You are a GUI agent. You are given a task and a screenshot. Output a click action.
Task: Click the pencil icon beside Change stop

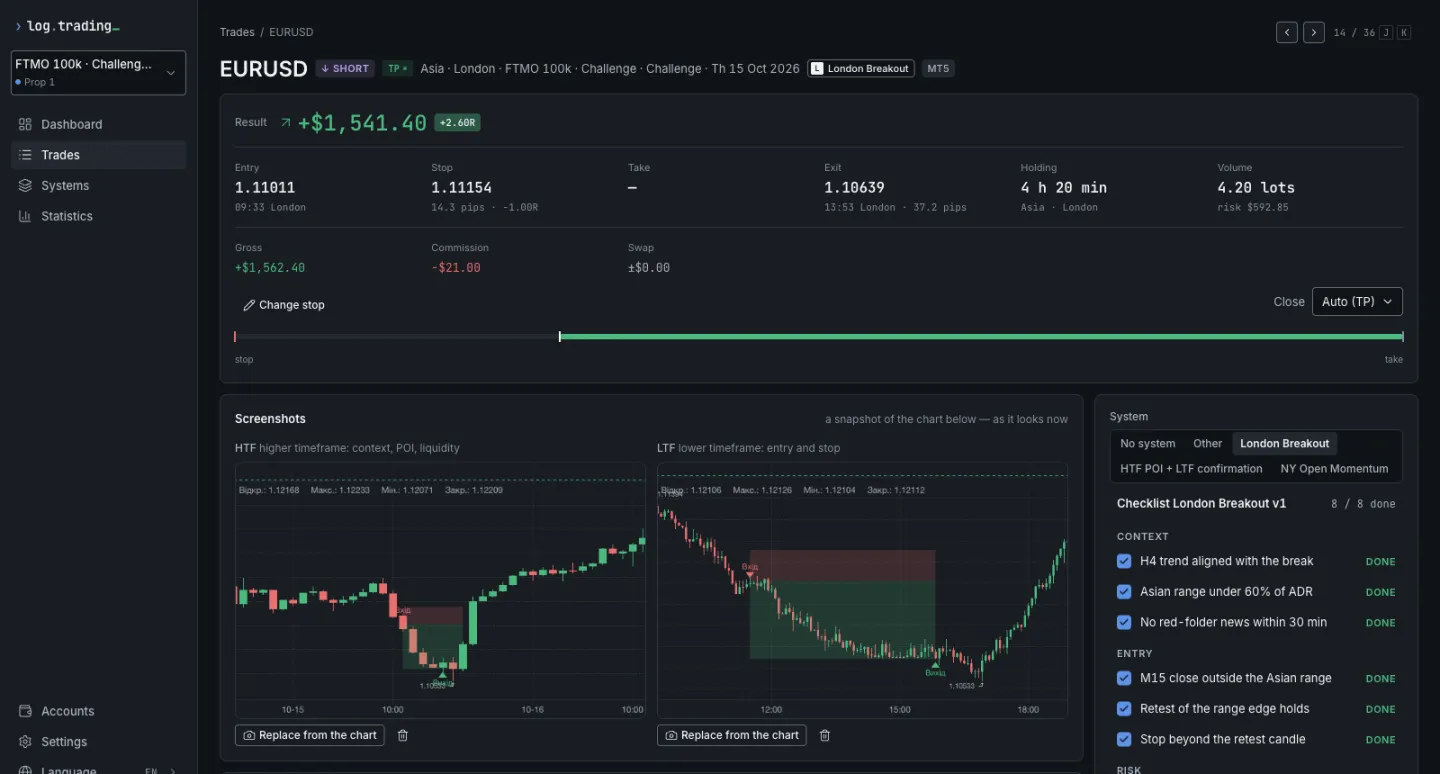click(249, 305)
